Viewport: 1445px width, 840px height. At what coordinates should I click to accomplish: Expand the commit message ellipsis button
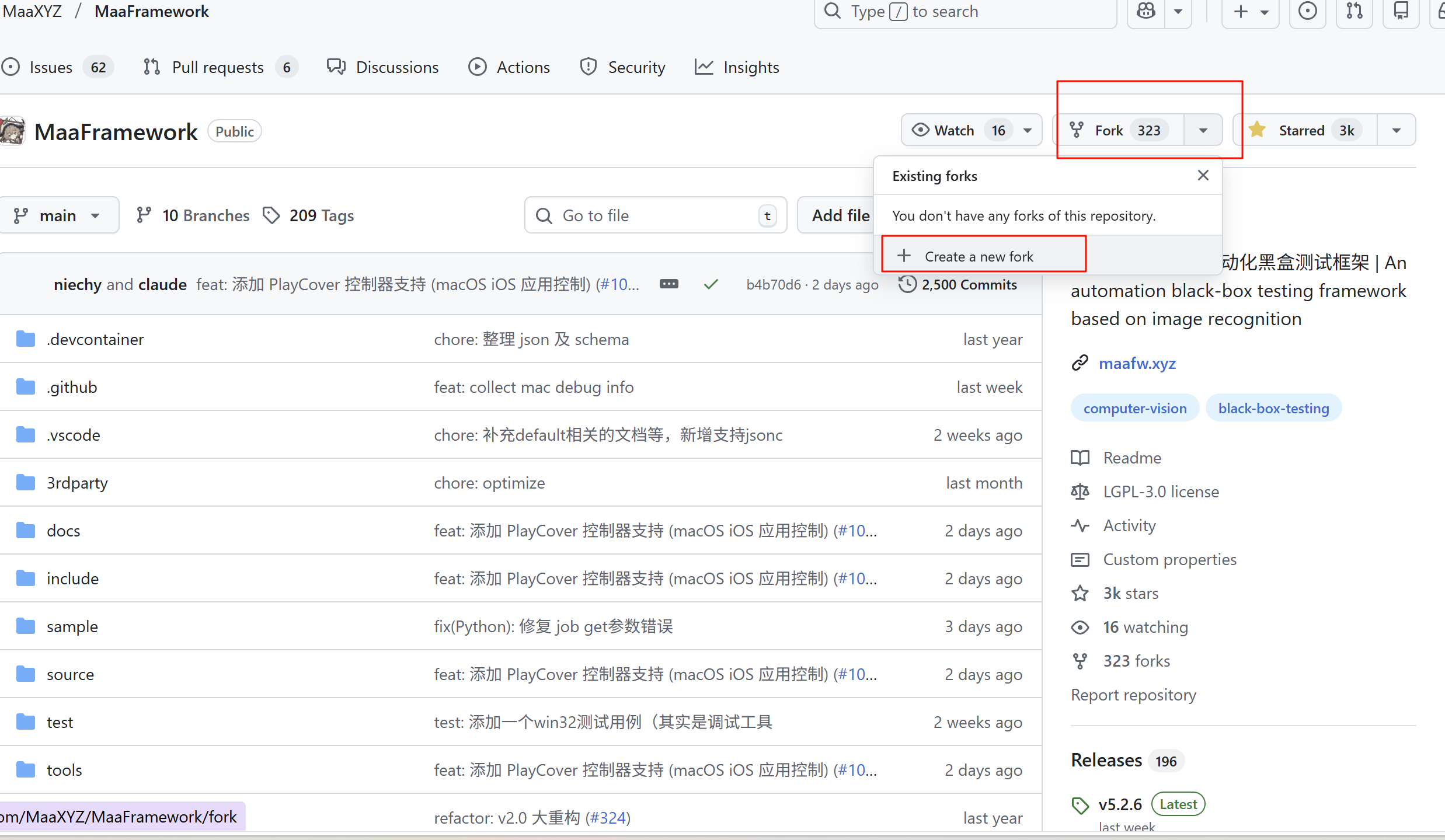pos(669,284)
